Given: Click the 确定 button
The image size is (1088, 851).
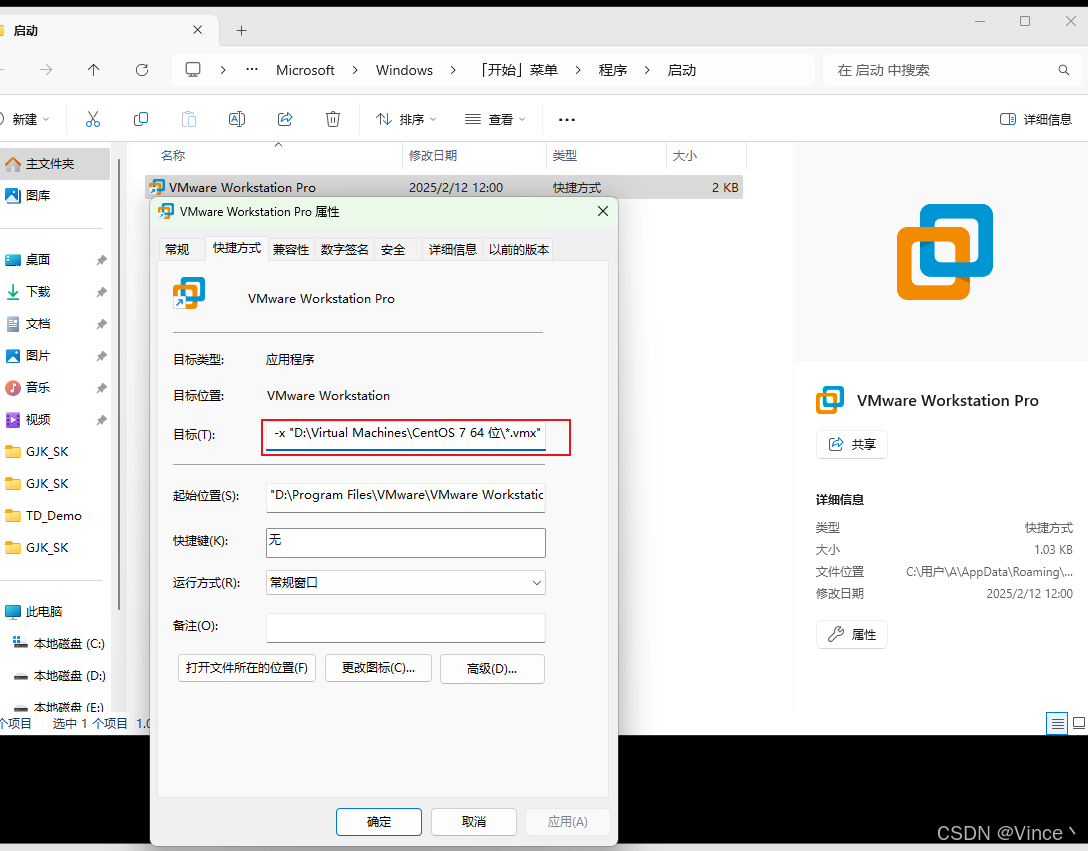Looking at the screenshot, I should (379, 822).
